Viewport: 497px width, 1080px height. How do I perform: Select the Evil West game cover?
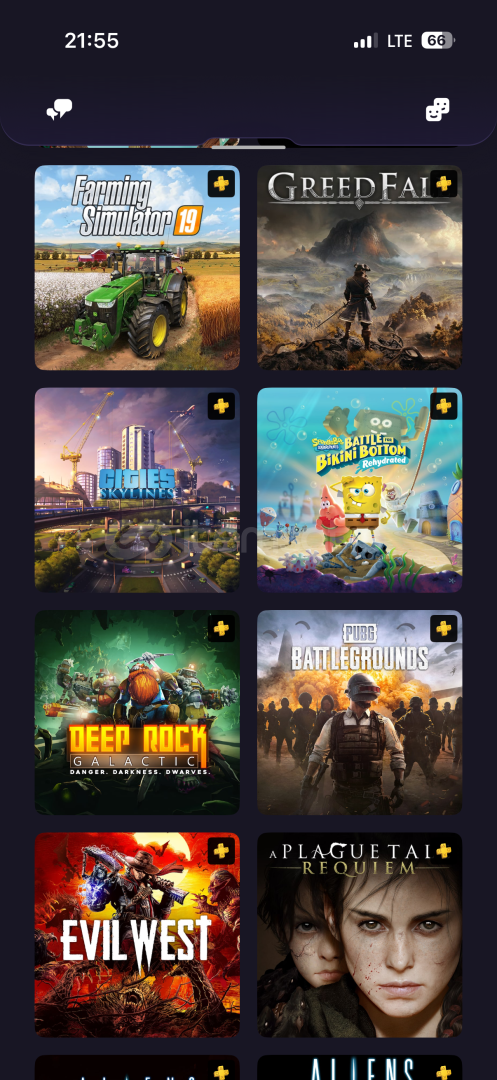coord(138,935)
